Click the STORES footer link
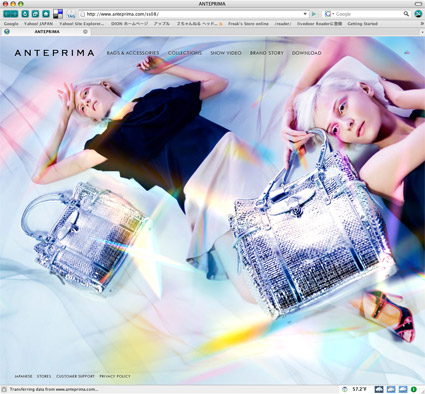425x394 pixels. click(x=44, y=376)
